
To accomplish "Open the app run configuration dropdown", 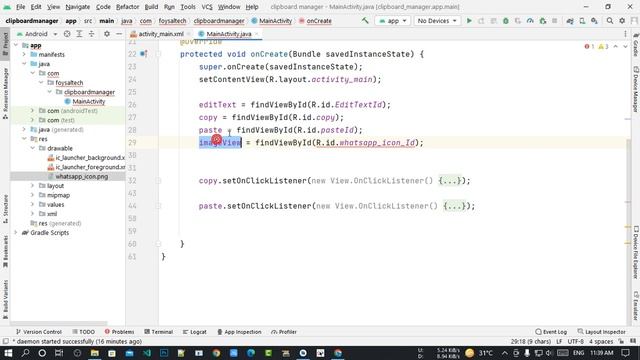I will point(392,20).
